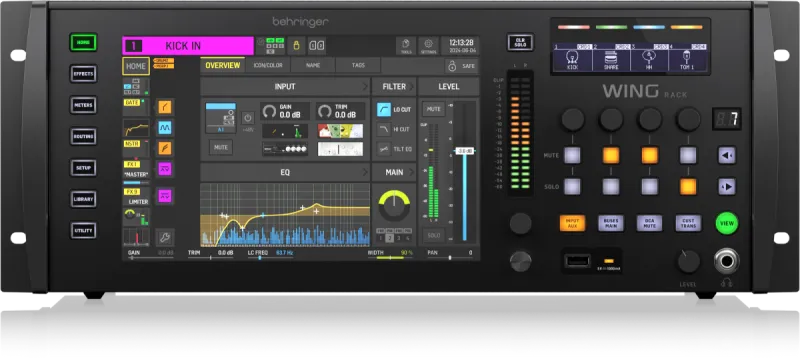Tap the HH channel icon on small display
This screenshot has height=363, width=800.
tap(649, 58)
